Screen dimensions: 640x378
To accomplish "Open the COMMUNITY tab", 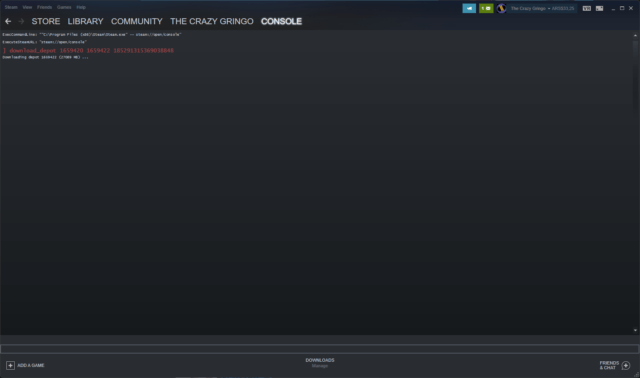I will (x=137, y=21).
